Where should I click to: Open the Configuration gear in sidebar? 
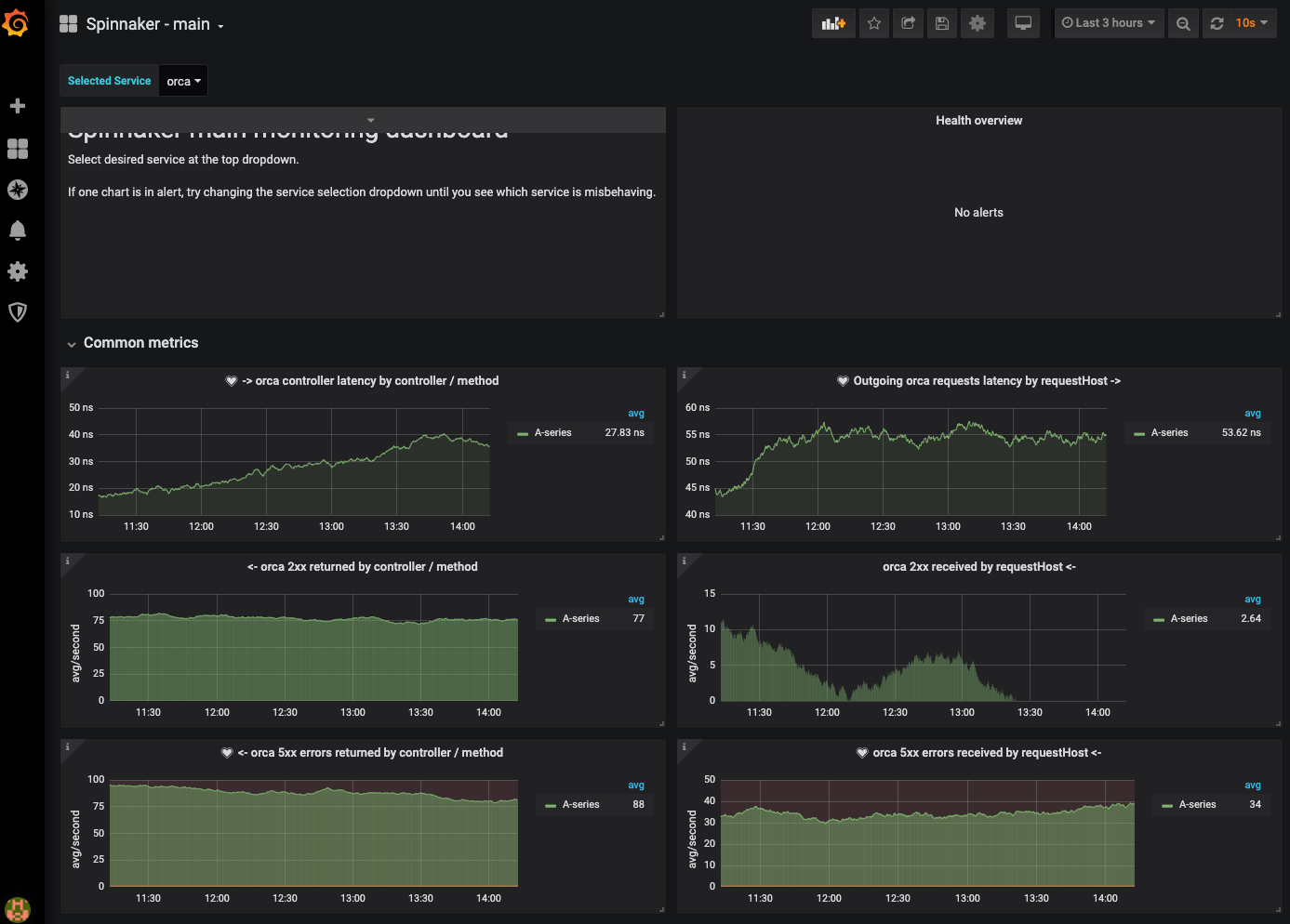point(17,271)
